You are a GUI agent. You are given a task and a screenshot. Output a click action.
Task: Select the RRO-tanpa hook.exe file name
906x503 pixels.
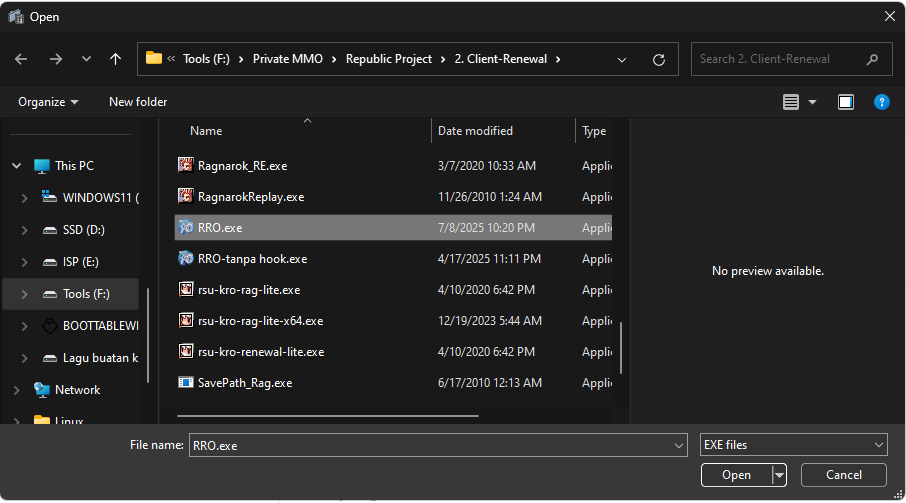(x=253, y=259)
